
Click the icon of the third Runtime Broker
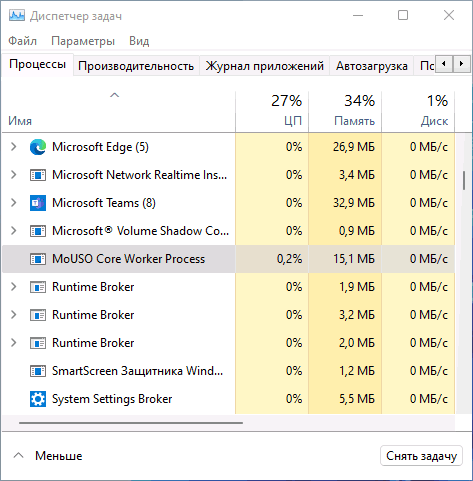tap(38, 343)
